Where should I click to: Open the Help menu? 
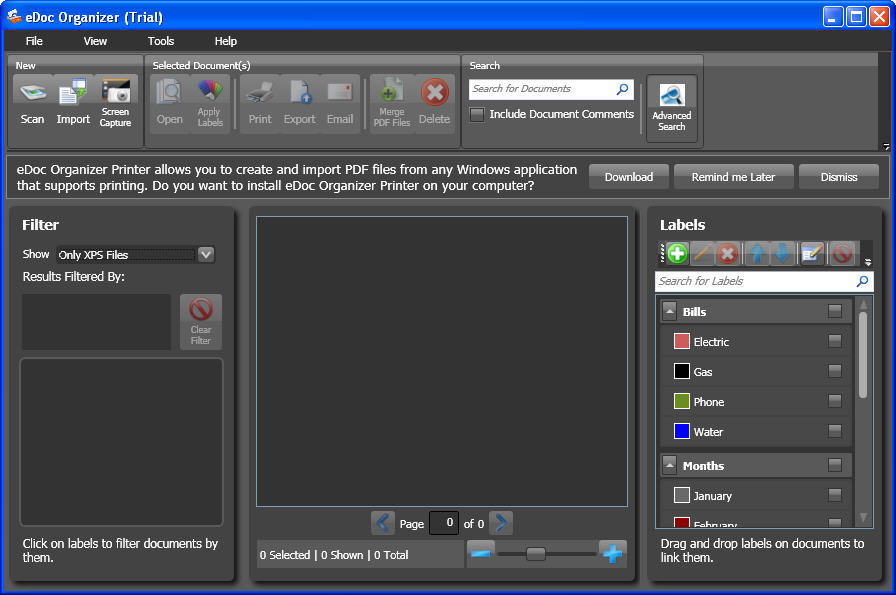click(x=226, y=41)
